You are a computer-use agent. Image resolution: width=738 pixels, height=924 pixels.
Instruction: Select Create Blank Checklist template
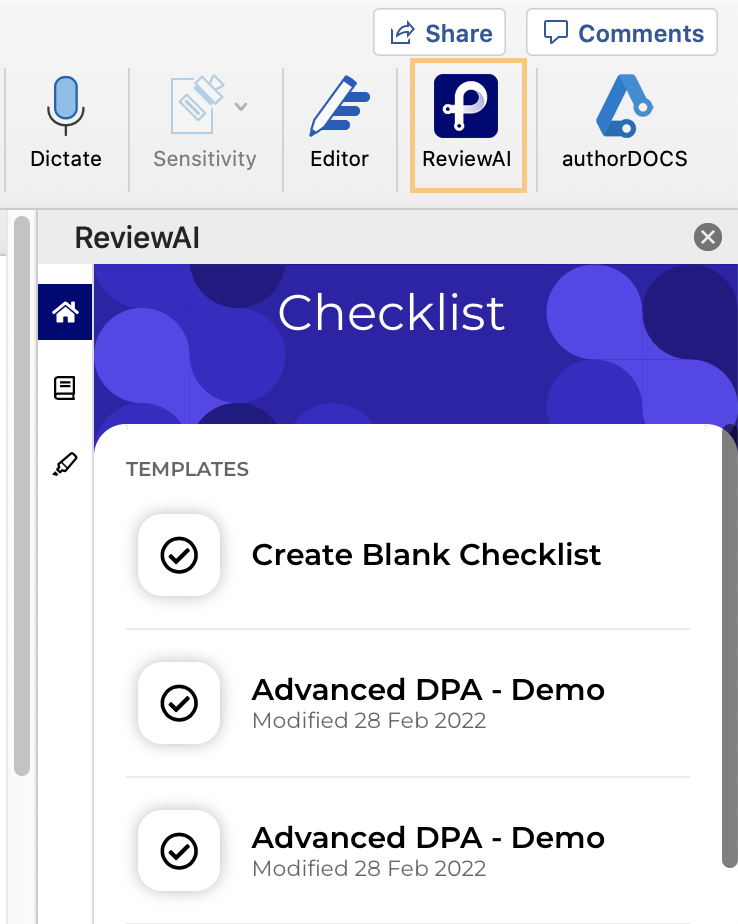pyautogui.click(x=408, y=555)
